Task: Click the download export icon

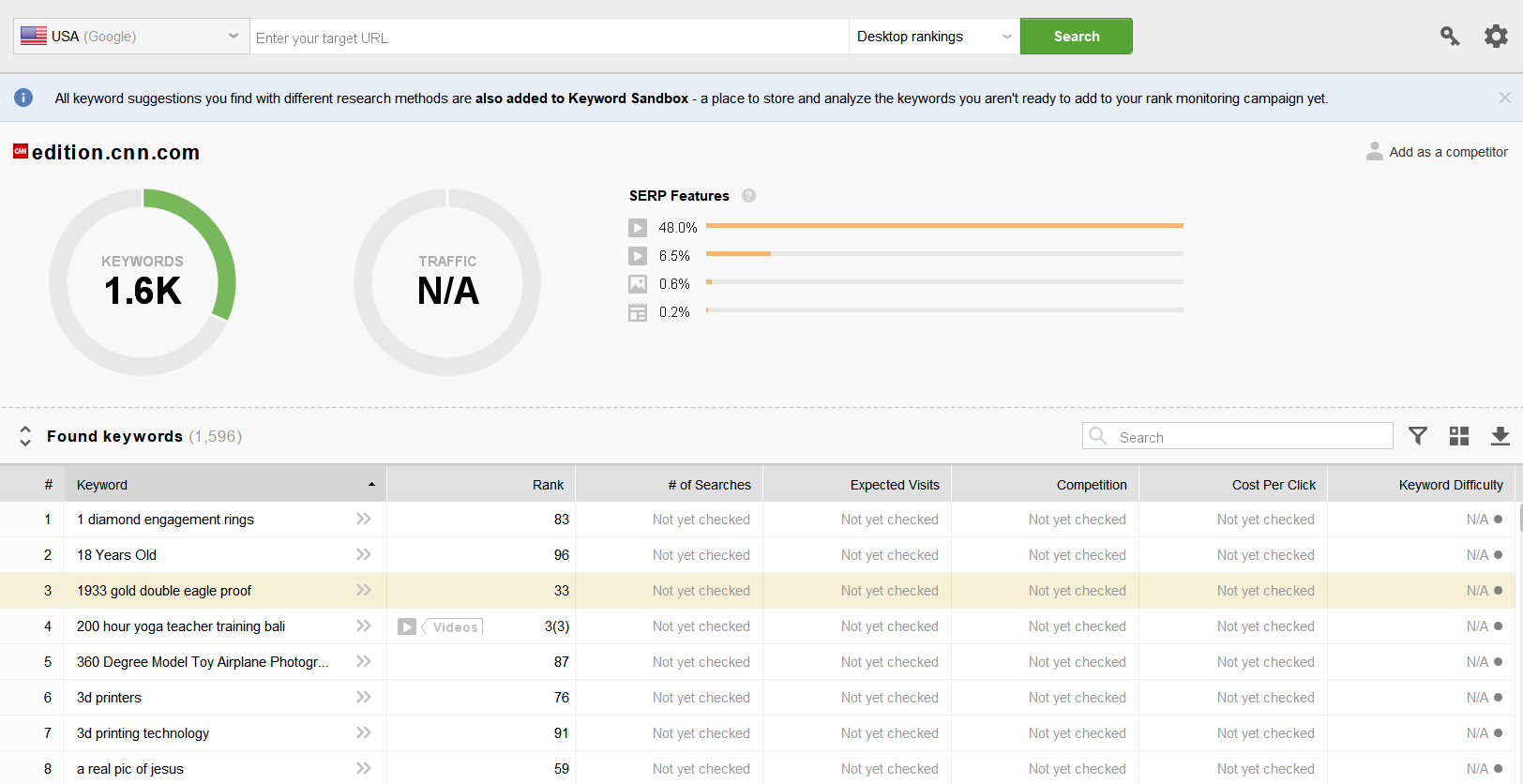Action: pos(1500,436)
